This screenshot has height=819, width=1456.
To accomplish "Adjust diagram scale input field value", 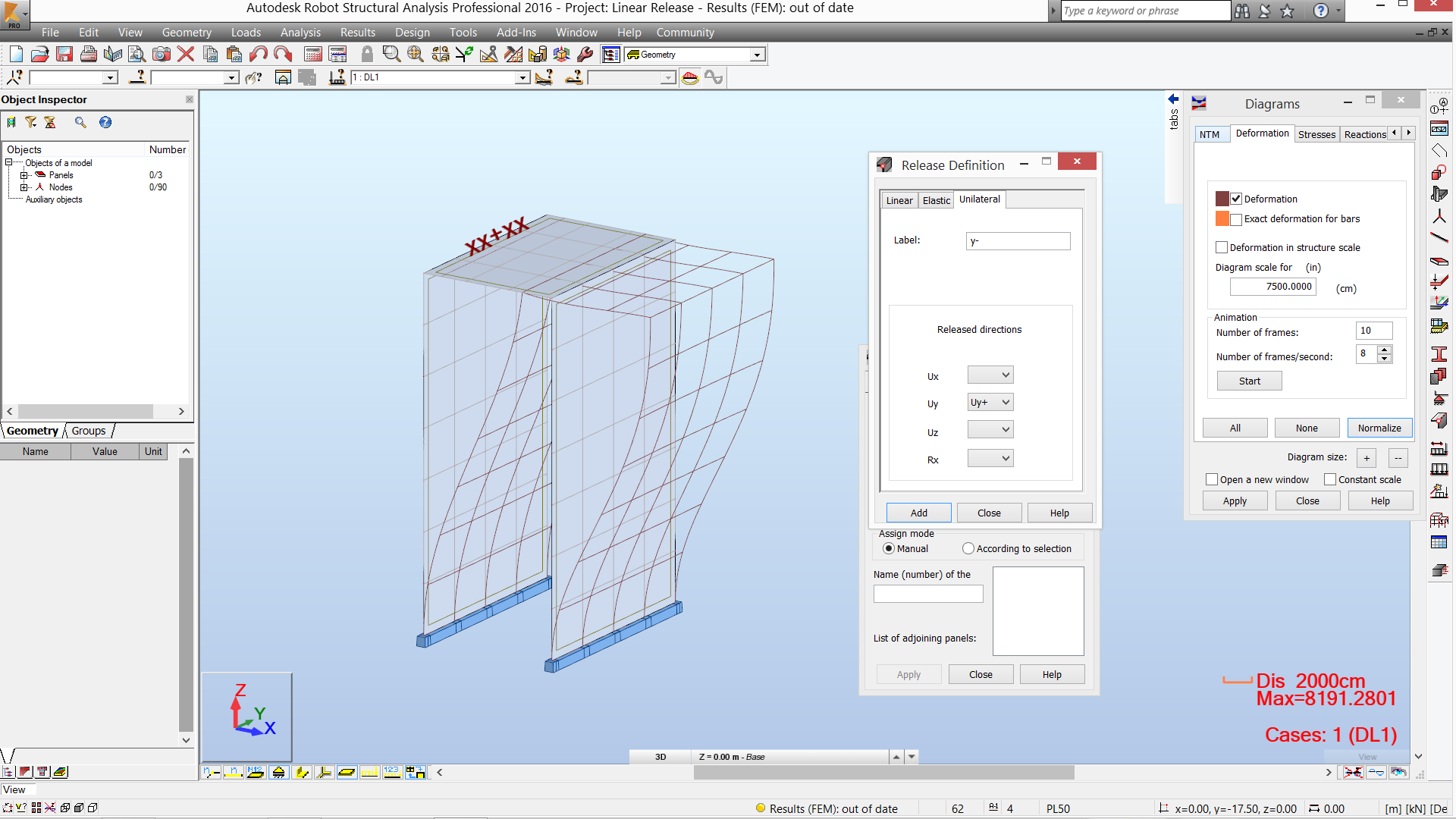I will 1283,287.
